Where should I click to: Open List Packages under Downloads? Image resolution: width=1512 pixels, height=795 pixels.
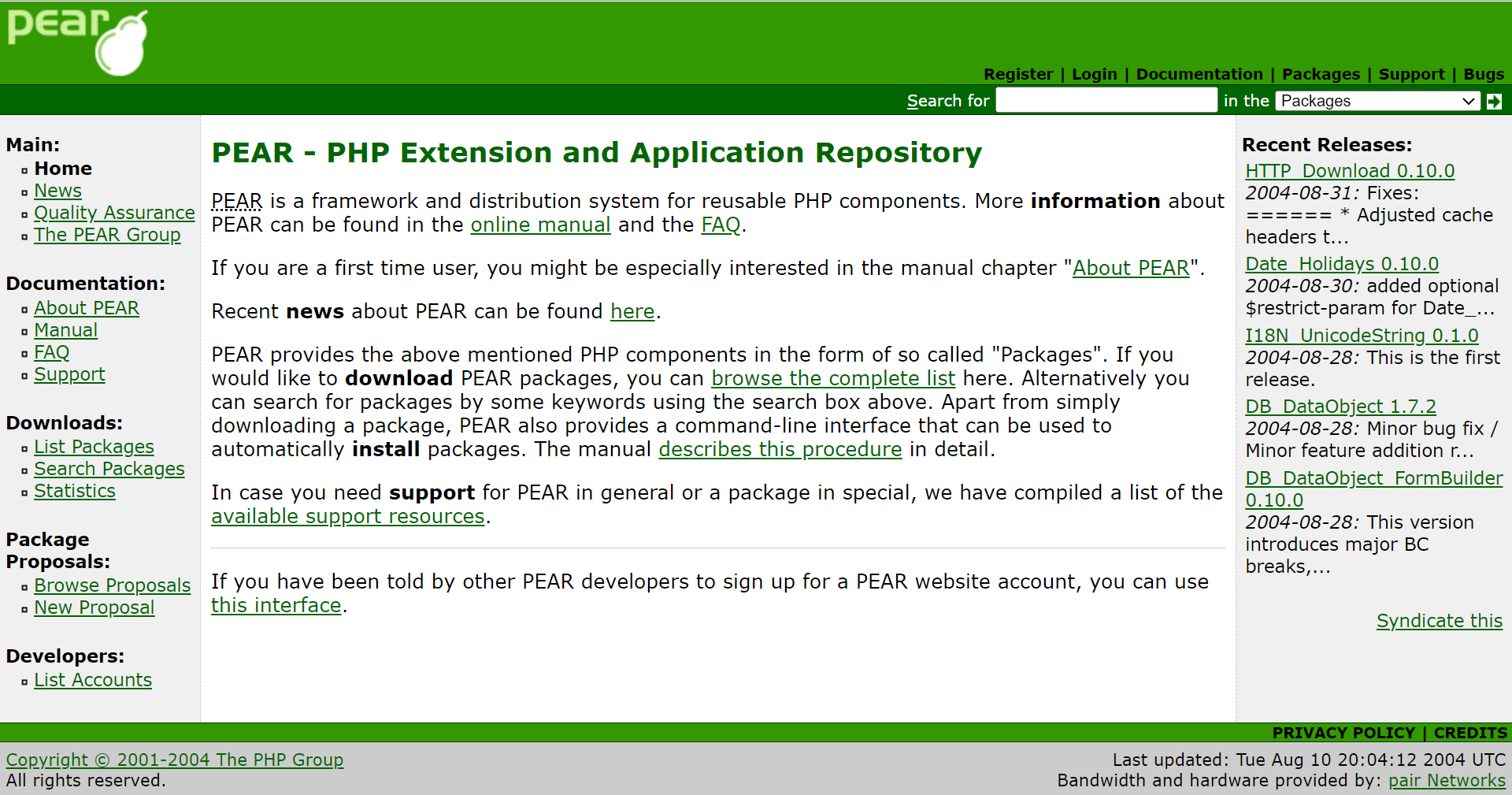(x=94, y=447)
